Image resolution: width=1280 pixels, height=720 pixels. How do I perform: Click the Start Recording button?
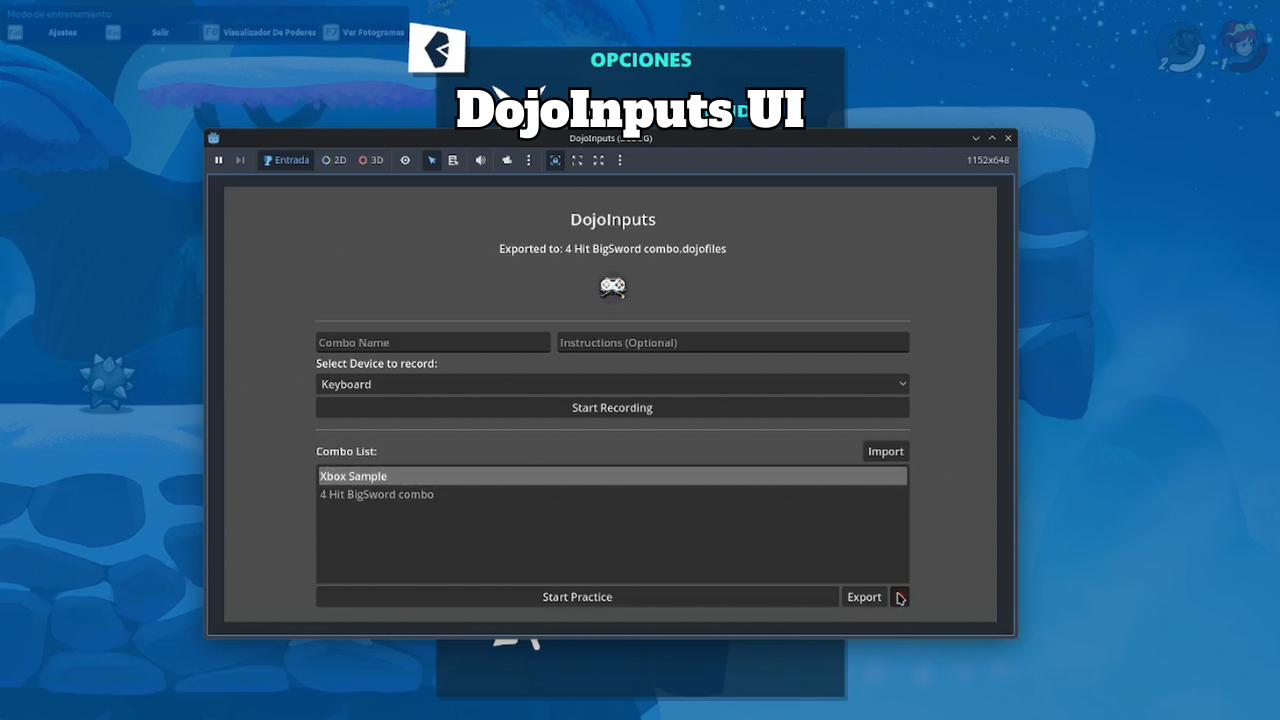pos(613,408)
